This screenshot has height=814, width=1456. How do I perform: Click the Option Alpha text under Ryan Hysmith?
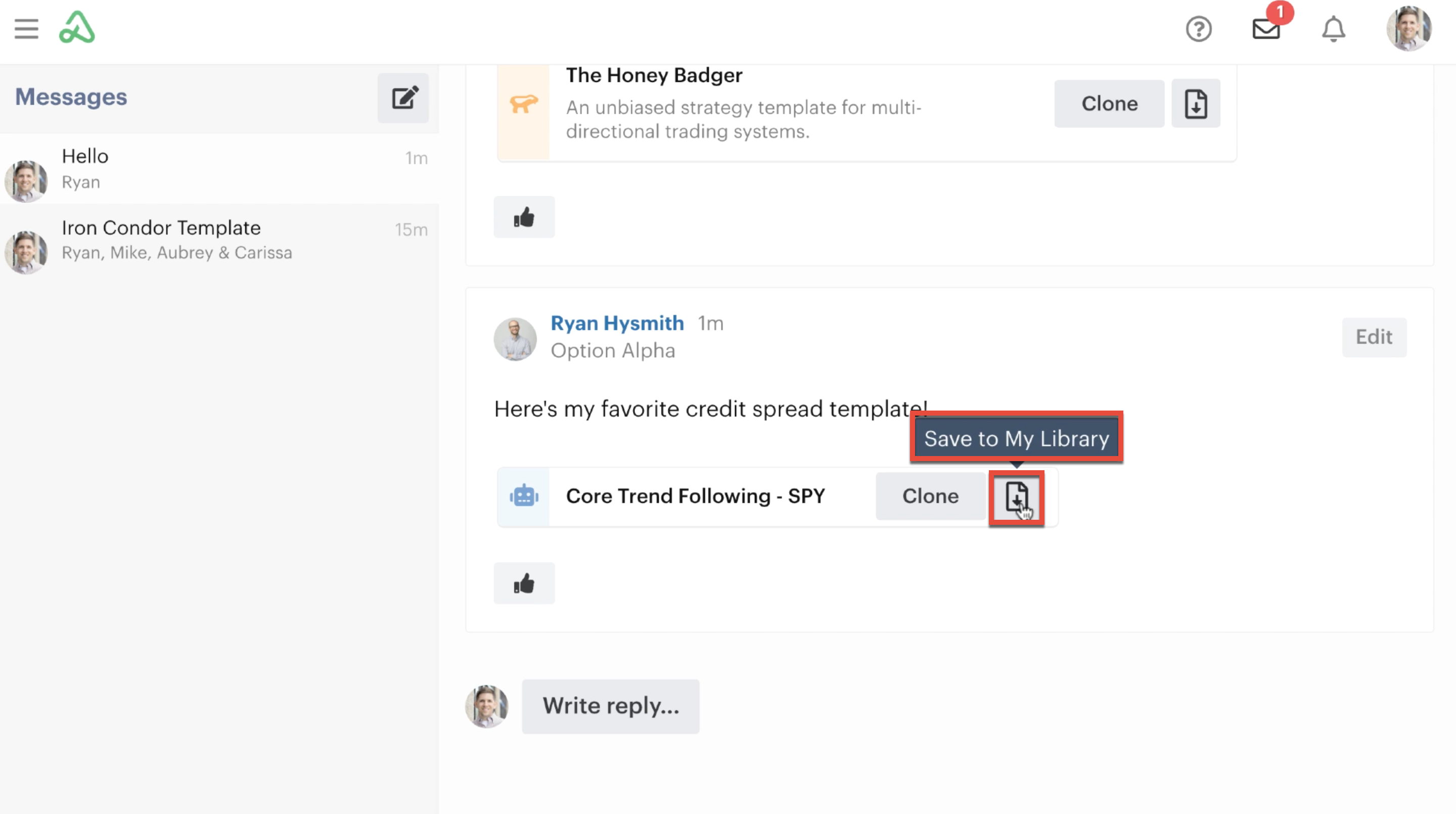tap(613, 350)
